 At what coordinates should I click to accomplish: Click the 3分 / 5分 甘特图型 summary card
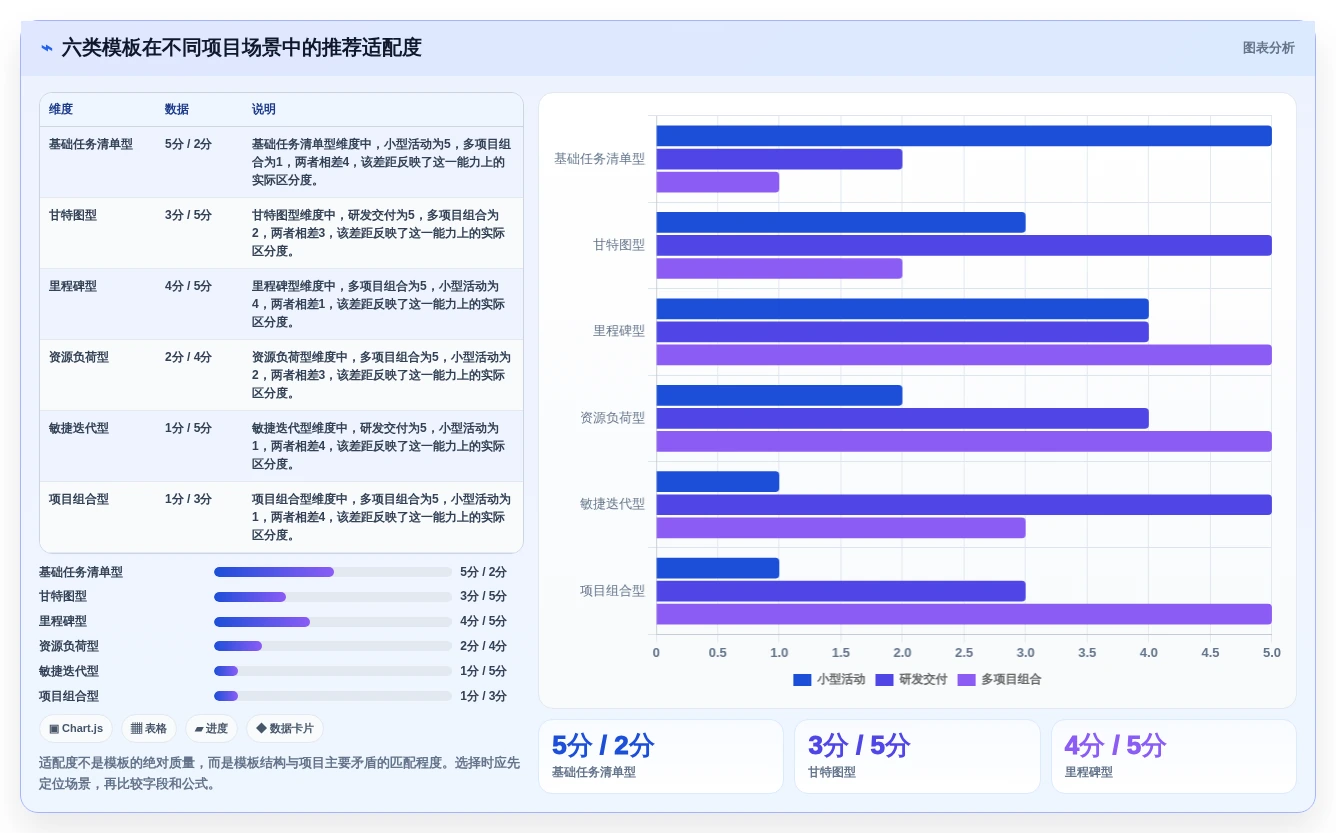click(x=917, y=756)
